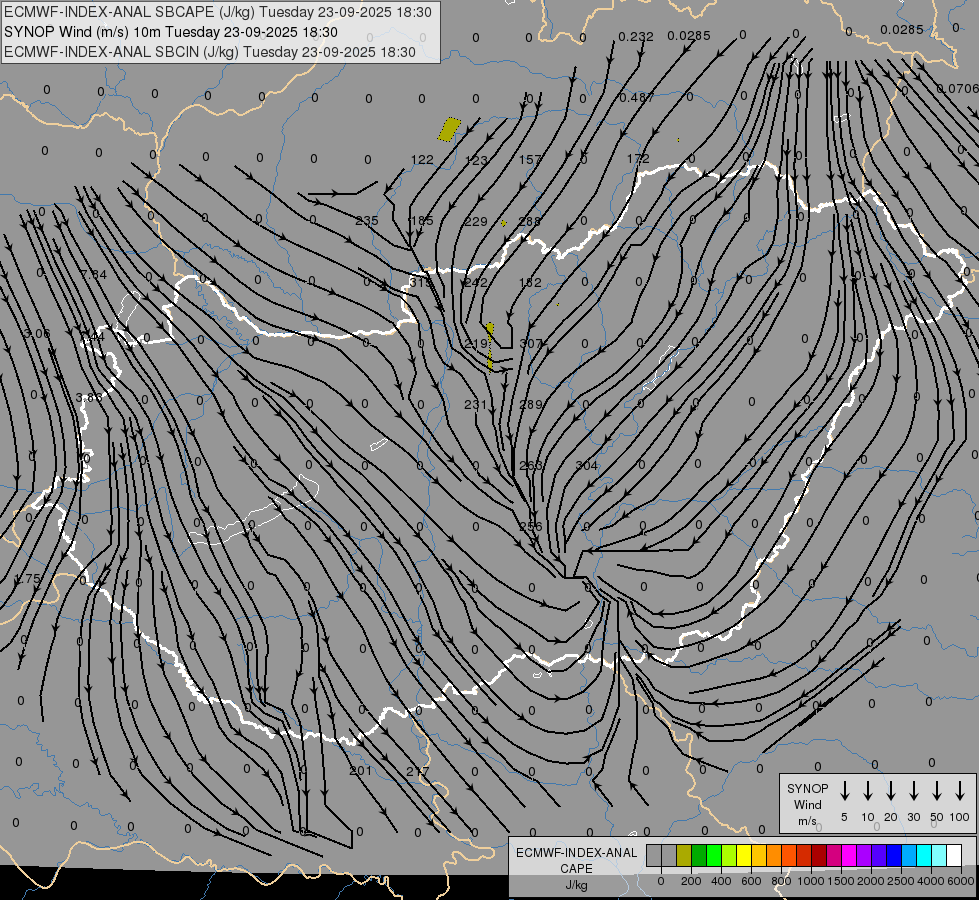Viewport: 979px width, 900px height.
Task: Pick the bright green 400 J/kg swatch
Action: pyautogui.click(x=714, y=855)
